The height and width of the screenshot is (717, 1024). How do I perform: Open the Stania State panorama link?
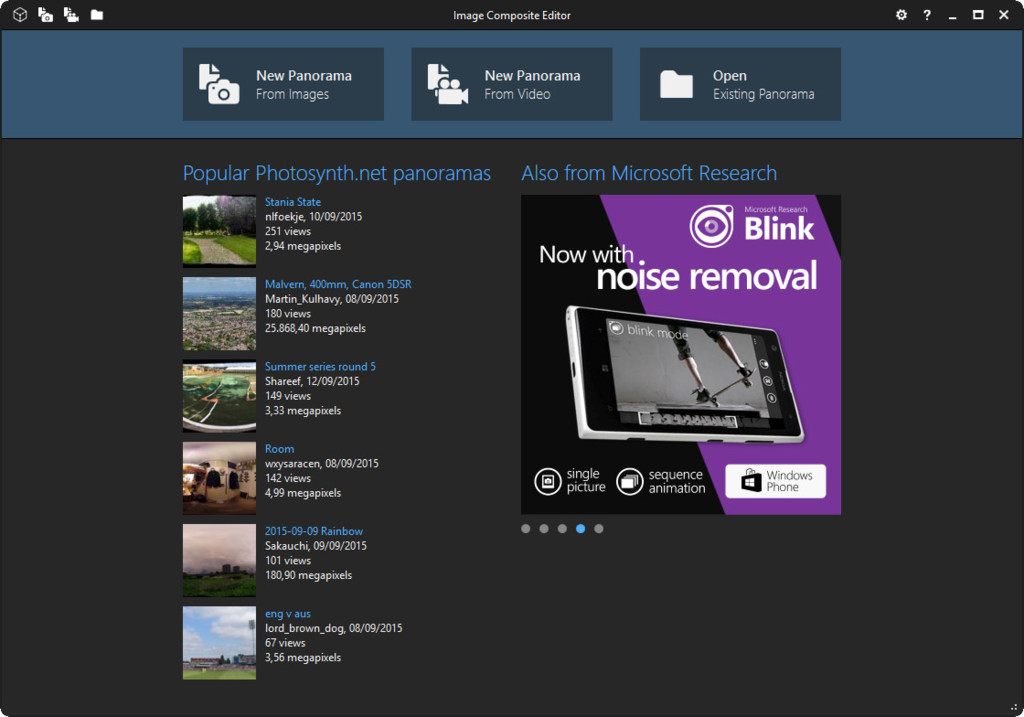pos(293,202)
